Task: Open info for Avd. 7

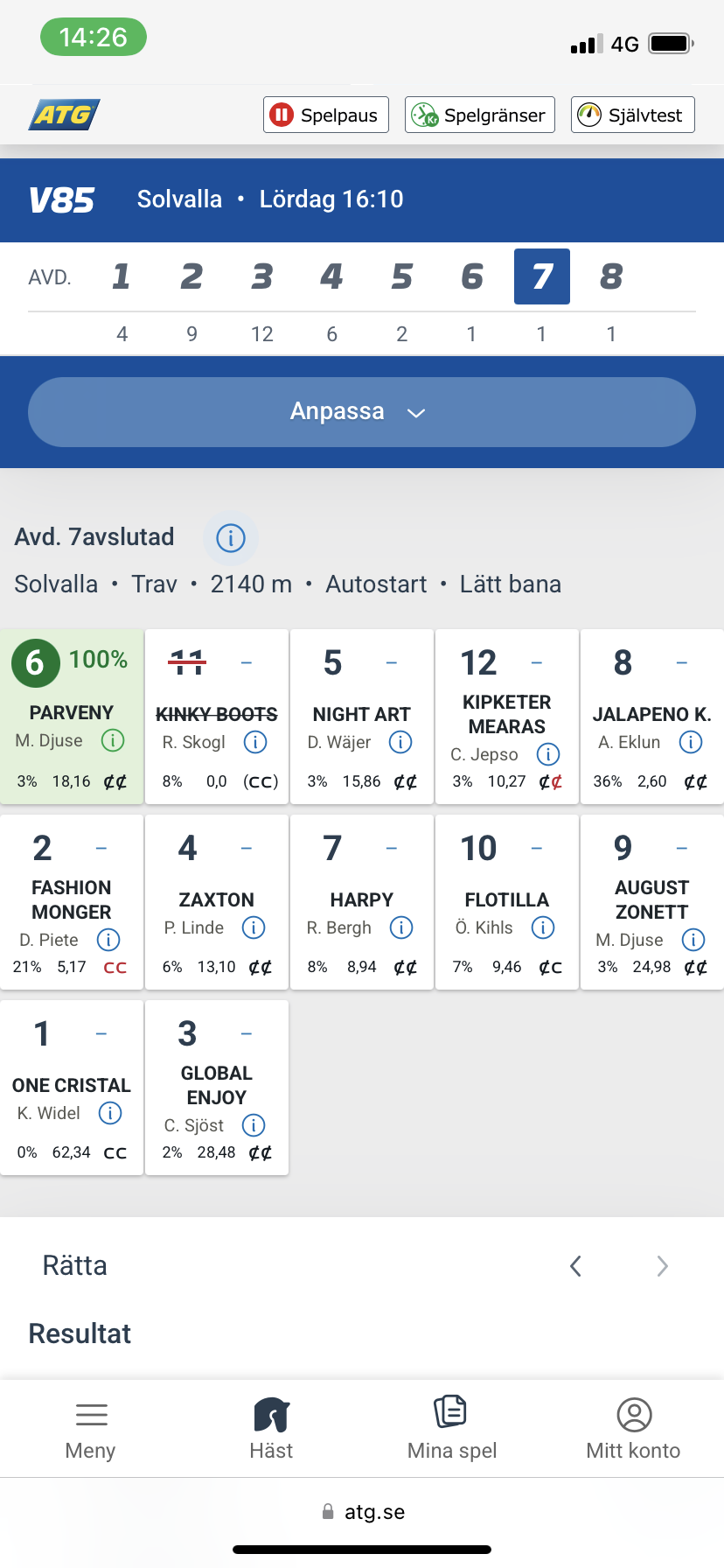Action: click(x=231, y=538)
